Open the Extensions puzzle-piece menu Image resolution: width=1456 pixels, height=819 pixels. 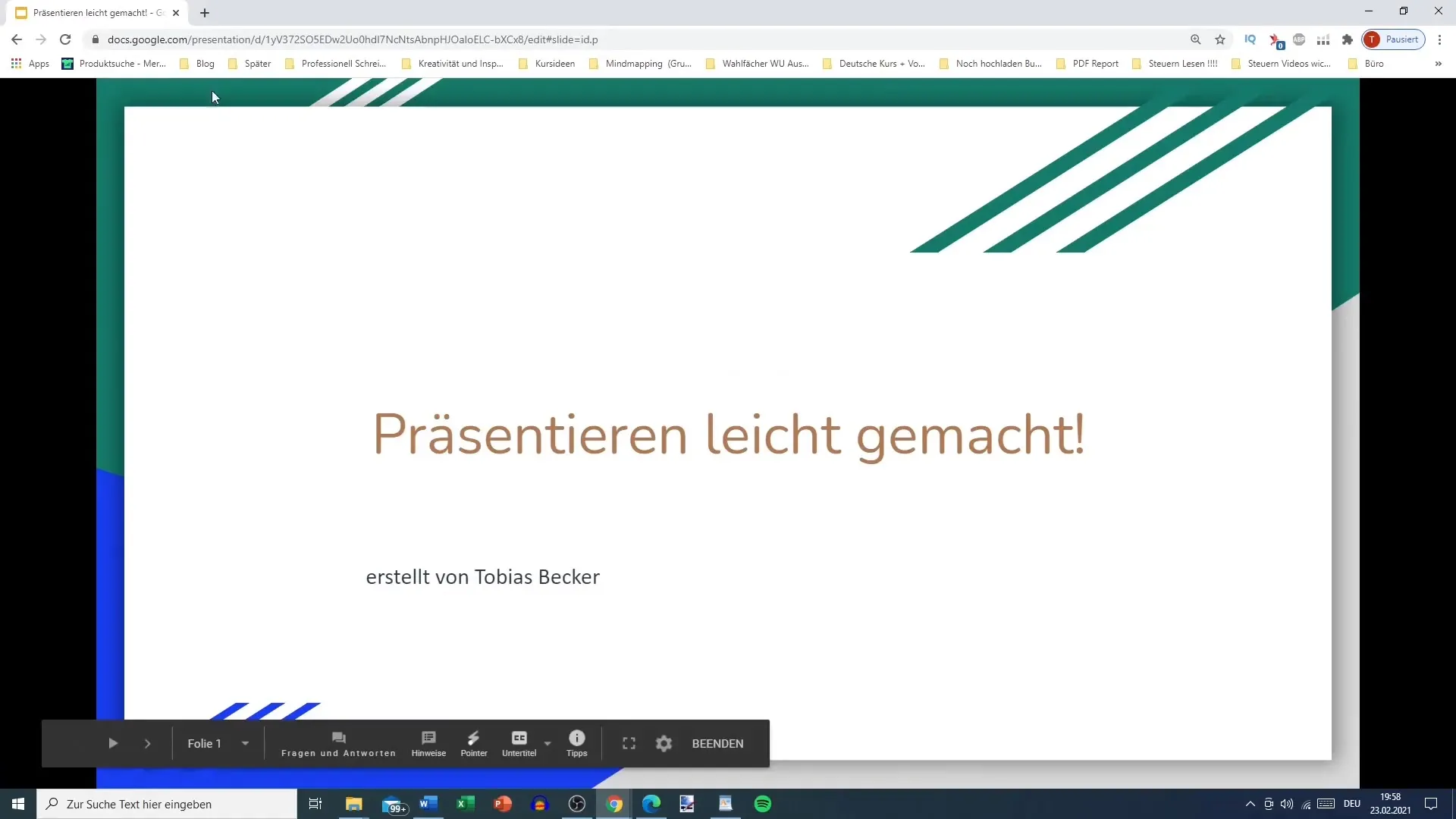pos(1348,39)
